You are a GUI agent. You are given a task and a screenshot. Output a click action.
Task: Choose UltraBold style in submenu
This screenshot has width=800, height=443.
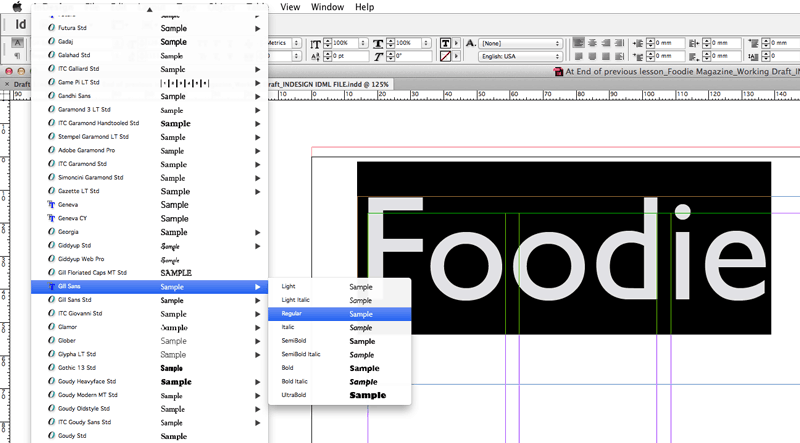339,395
